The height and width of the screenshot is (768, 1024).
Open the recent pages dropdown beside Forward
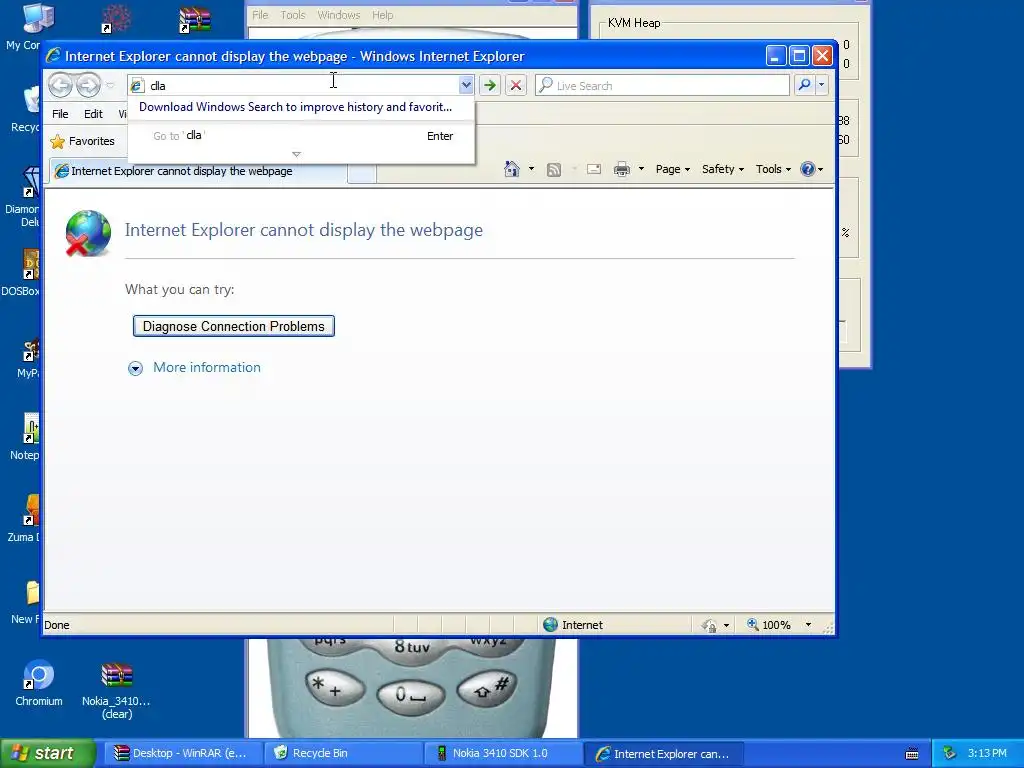pos(110,86)
